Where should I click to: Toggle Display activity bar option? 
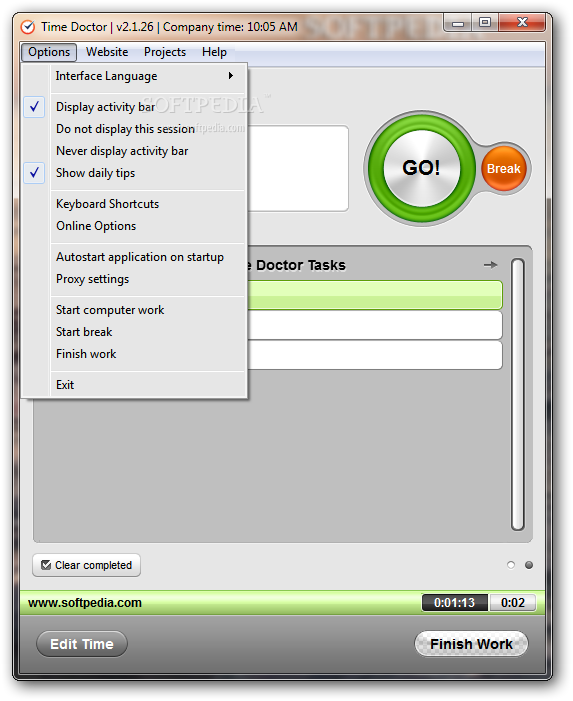pyautogui.click(x=135, y=107)
